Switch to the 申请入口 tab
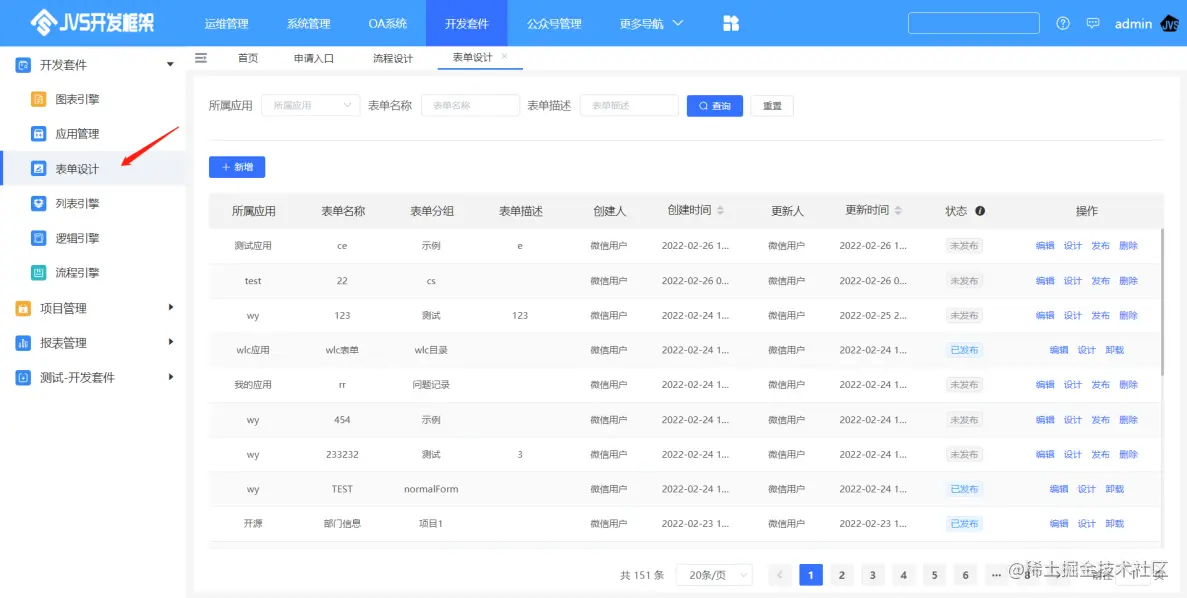Viewport: 1187px width, 598px height. [314, 58]
